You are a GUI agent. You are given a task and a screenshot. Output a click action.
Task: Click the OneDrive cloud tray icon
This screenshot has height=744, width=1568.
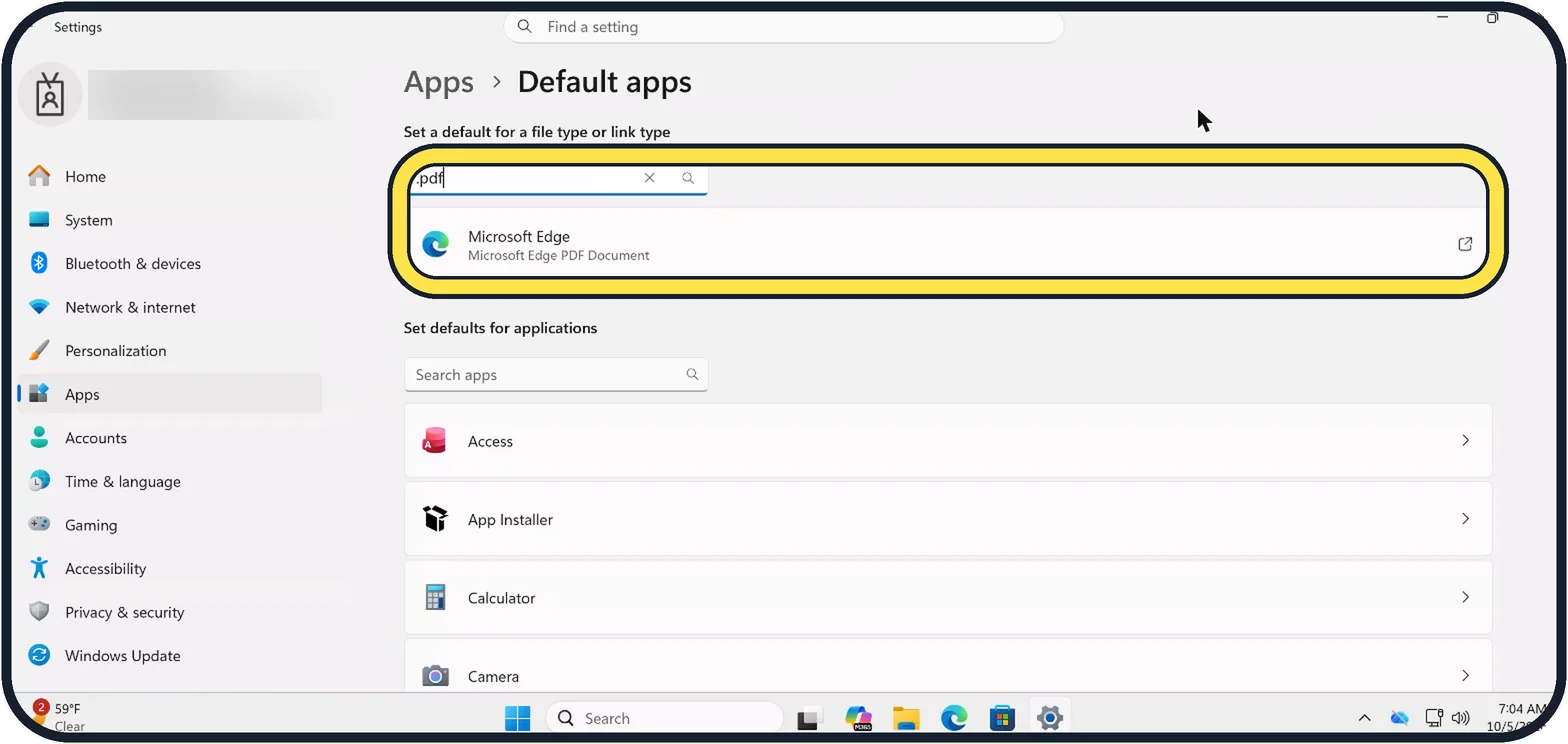pos(1399,718)
